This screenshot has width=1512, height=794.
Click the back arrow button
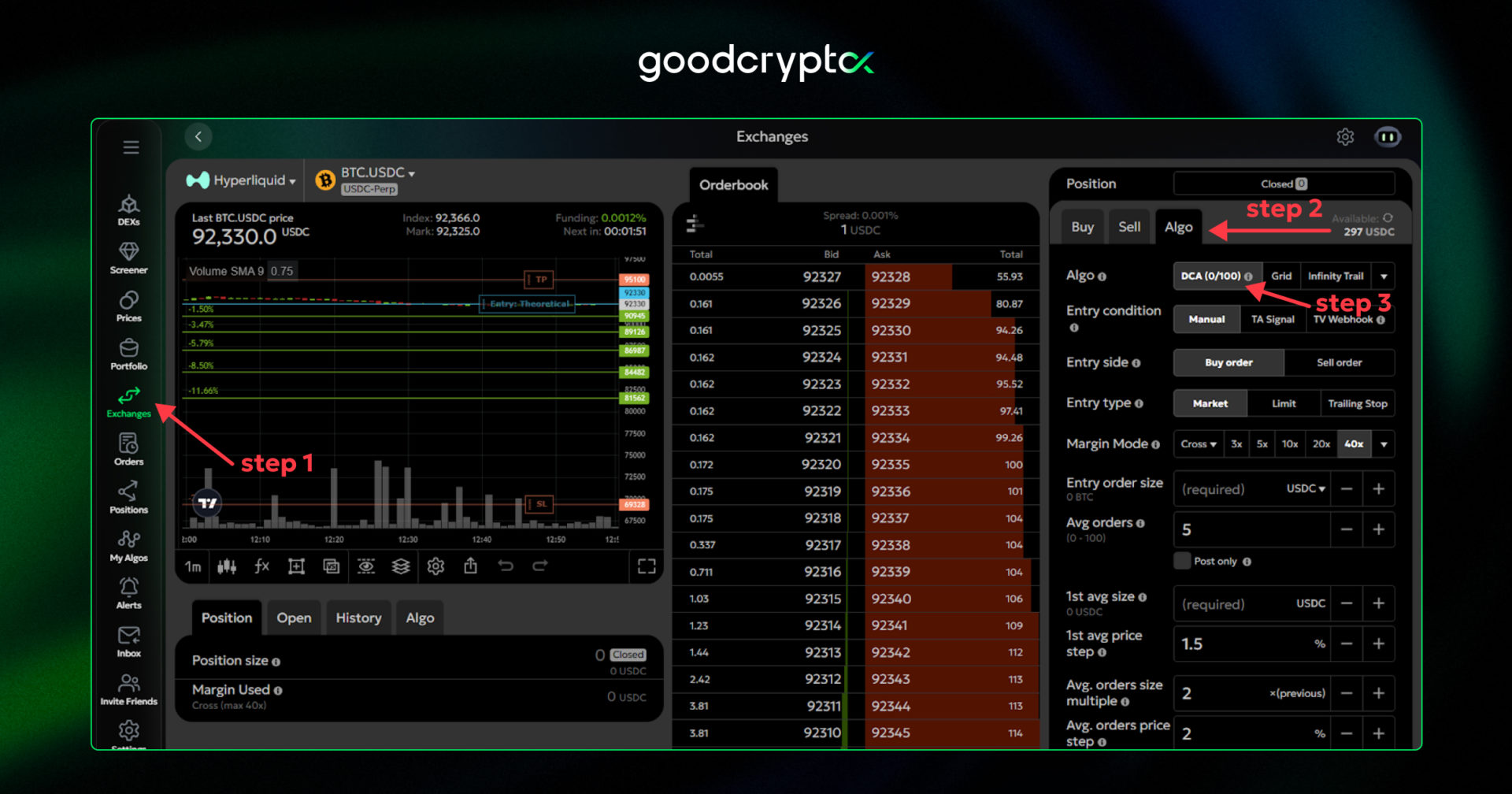tap(198, 137)
